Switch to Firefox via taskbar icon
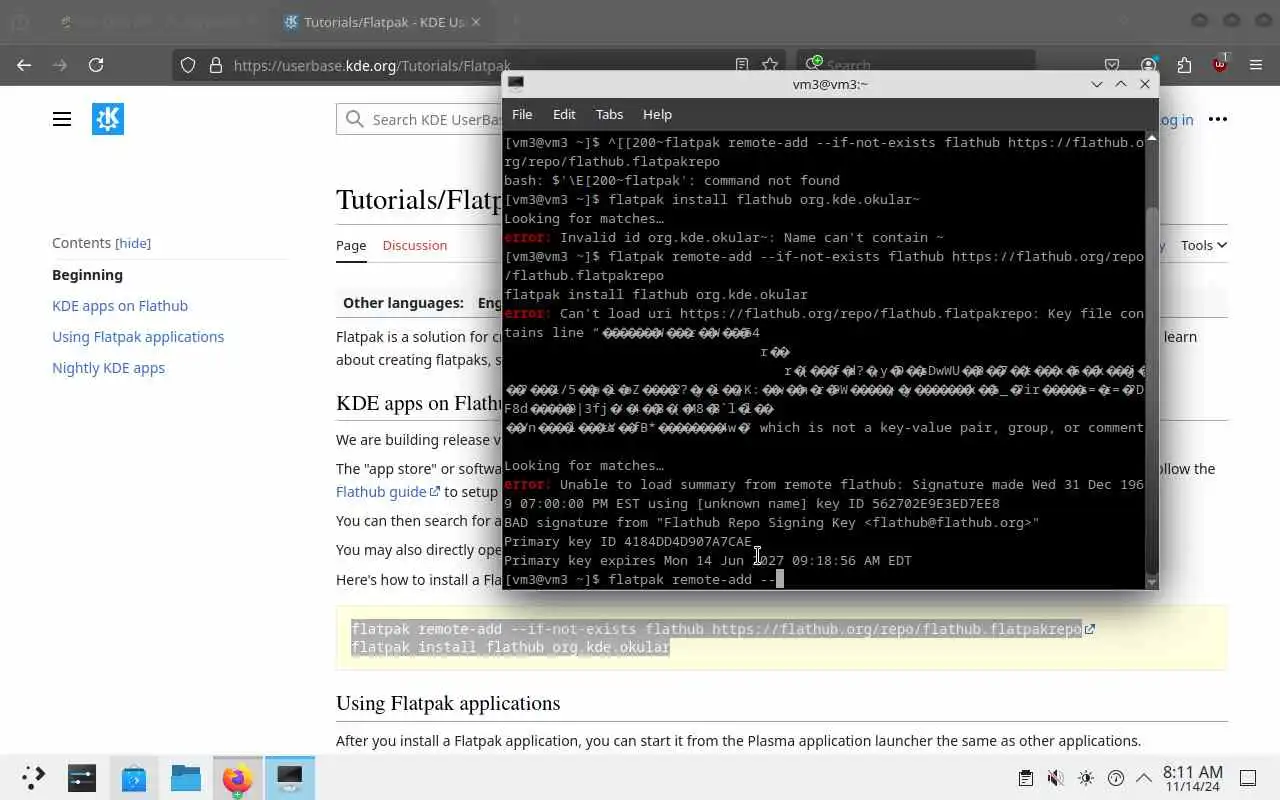Screen dimensions: 1280x800 pos(238,778)
